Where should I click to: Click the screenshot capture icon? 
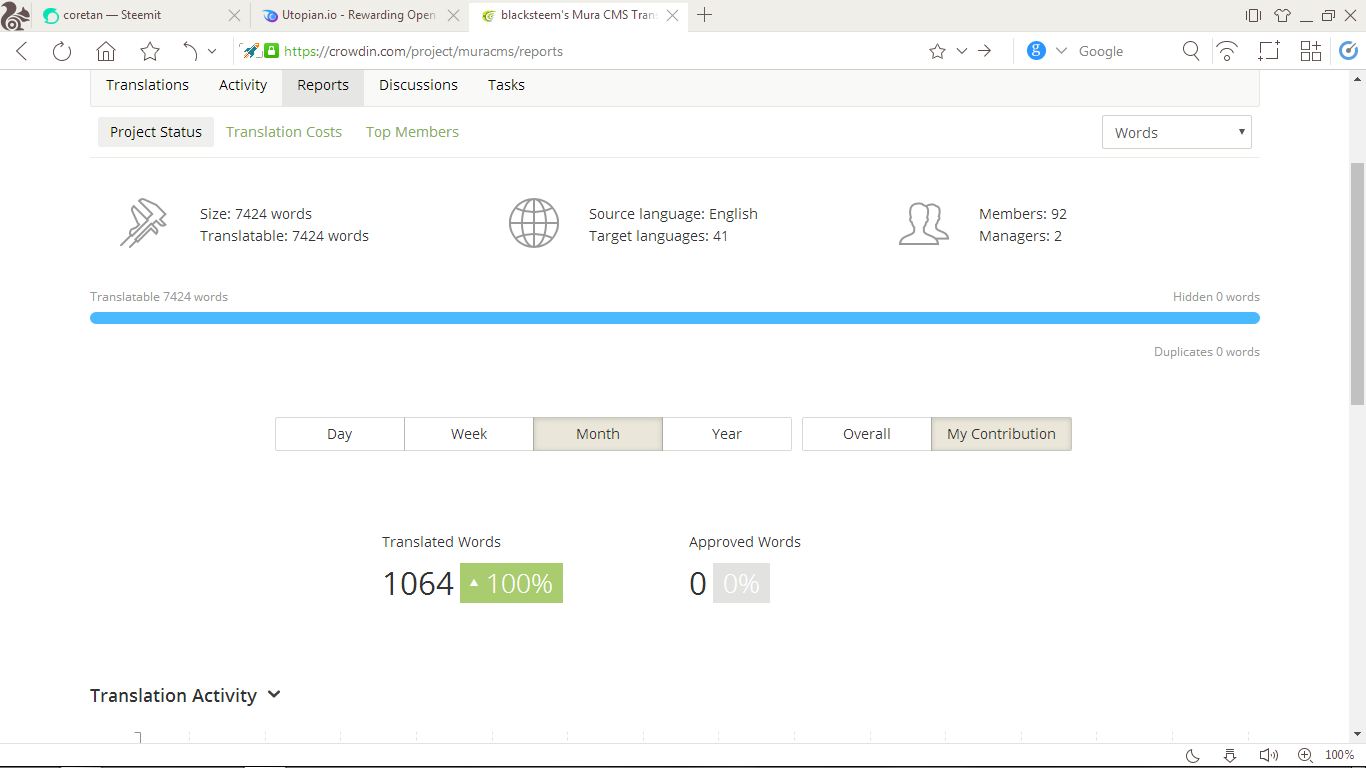1269,51
